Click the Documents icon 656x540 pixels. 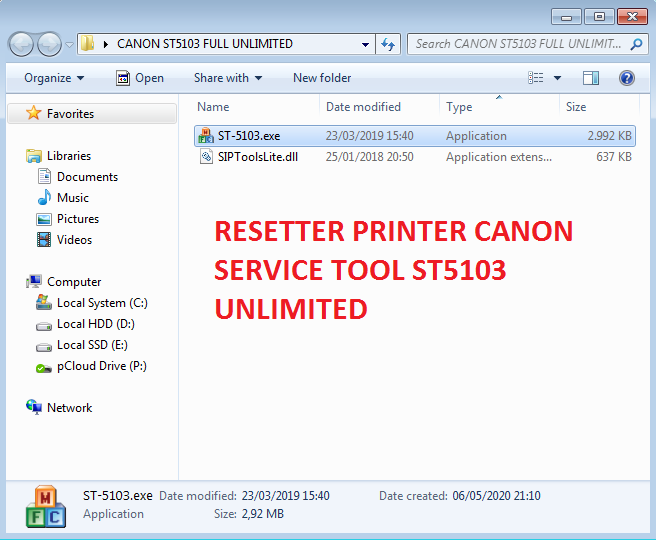[x=44, y=176]
